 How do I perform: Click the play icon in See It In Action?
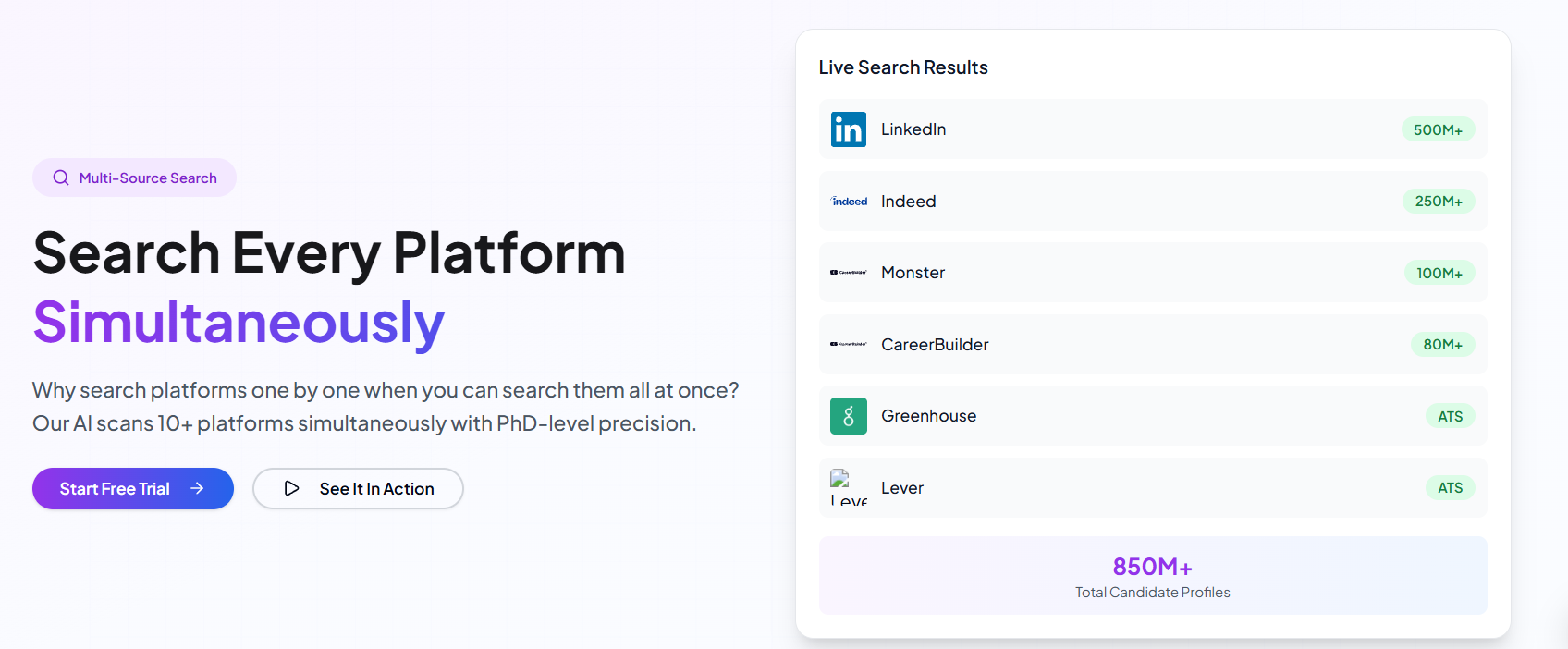click(x=291, y=488)
